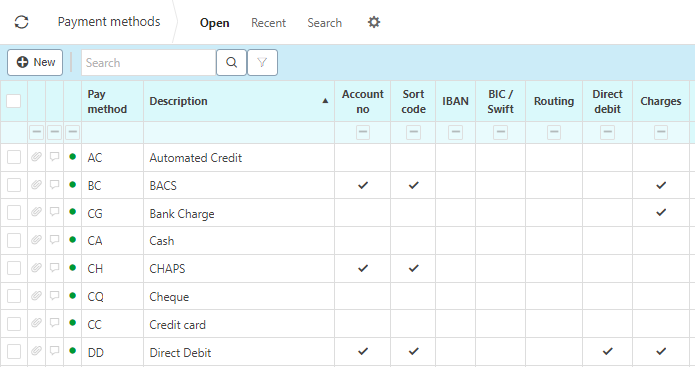Screen dimensions: 695x367
Task: Tick the checkbox for CHAPS row
Action: pos(14,268)
